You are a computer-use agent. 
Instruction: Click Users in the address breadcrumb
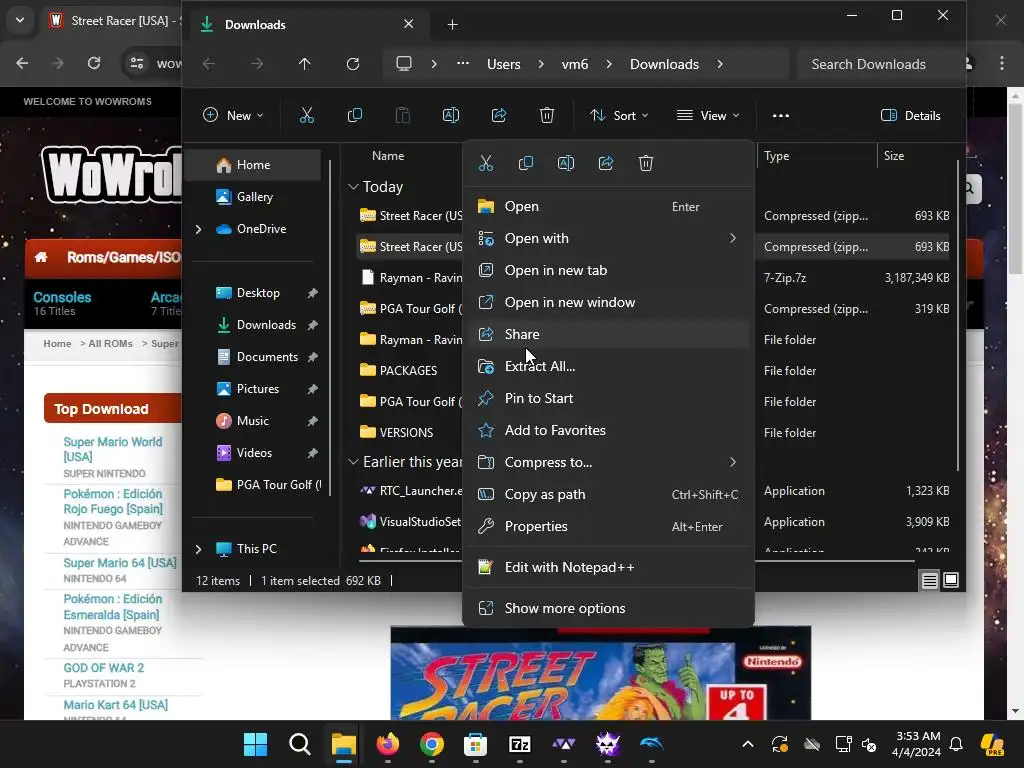point(504,64)
